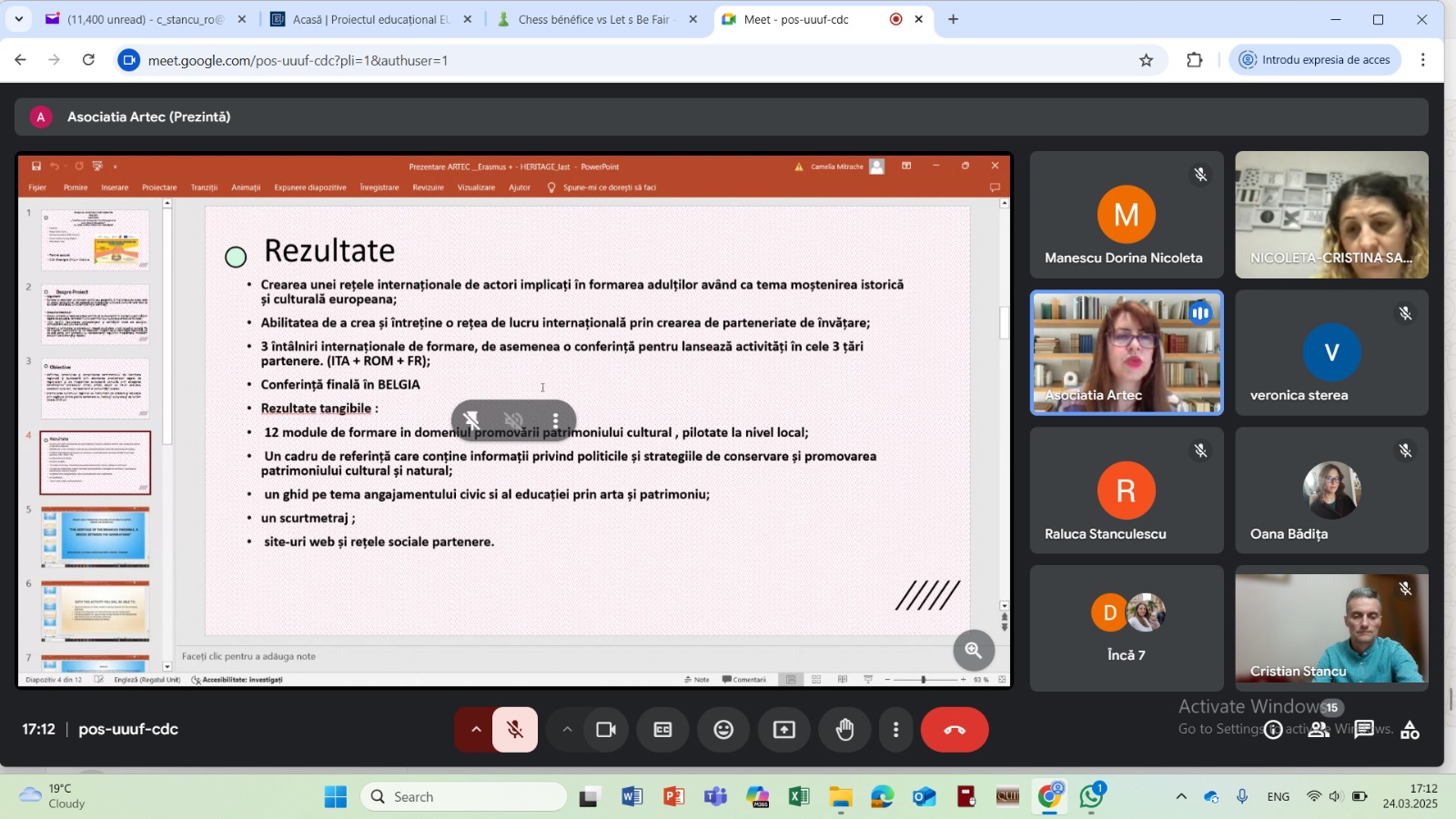Turn on closed captions
The height and width of the screenshot is (819, 1456).
pos(662,730)
